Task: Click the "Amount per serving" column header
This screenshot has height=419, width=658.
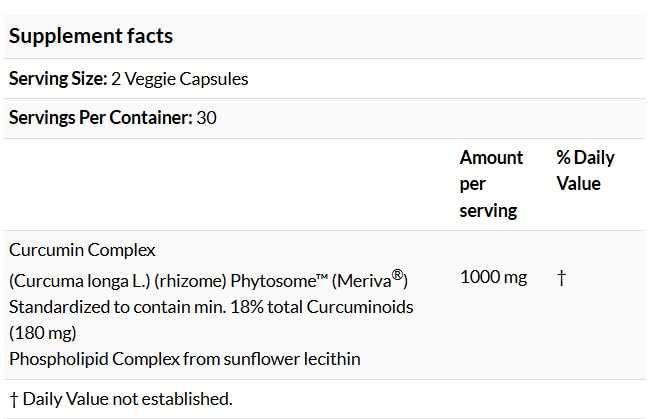Action: 491,184
